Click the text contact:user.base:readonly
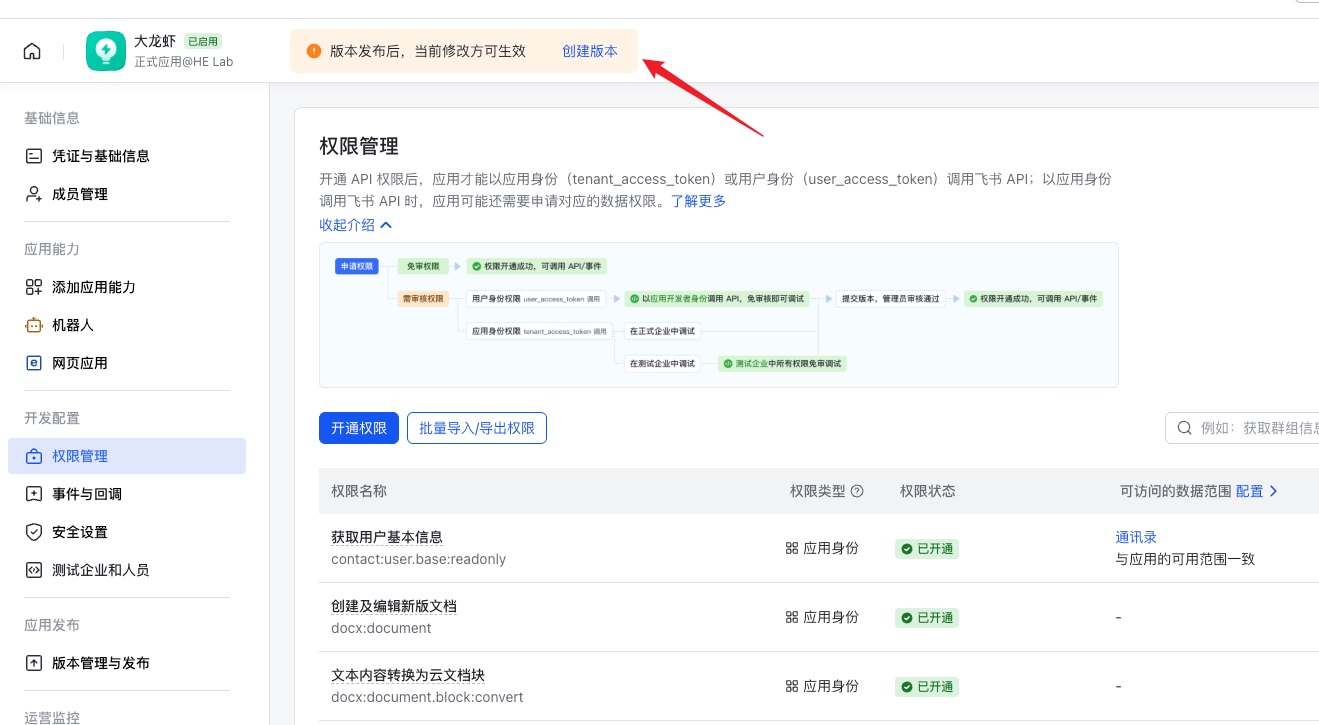The image size is (1319, 725). (x=419, y=559)
